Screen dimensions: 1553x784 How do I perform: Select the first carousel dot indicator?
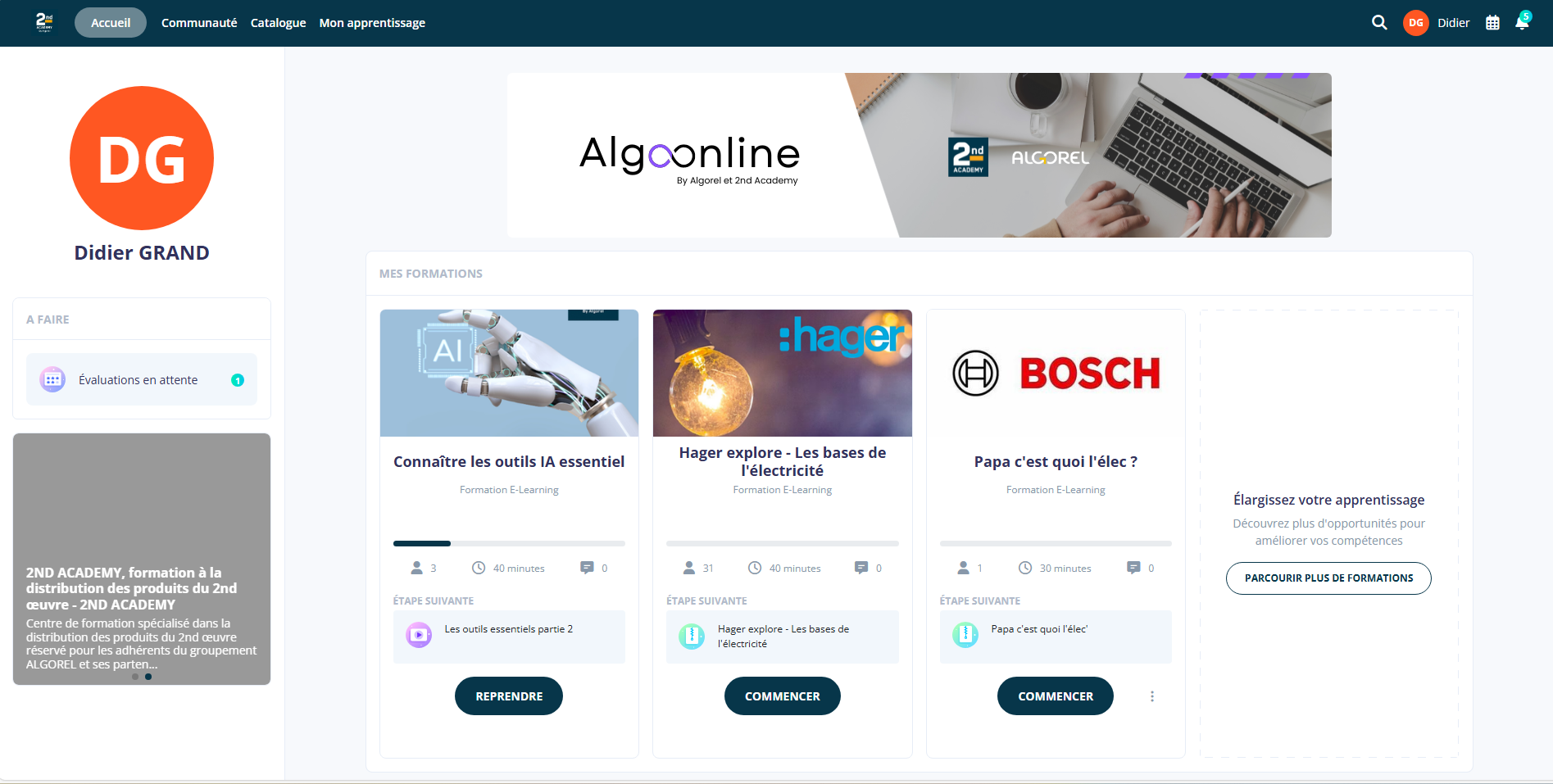[135, 677]
